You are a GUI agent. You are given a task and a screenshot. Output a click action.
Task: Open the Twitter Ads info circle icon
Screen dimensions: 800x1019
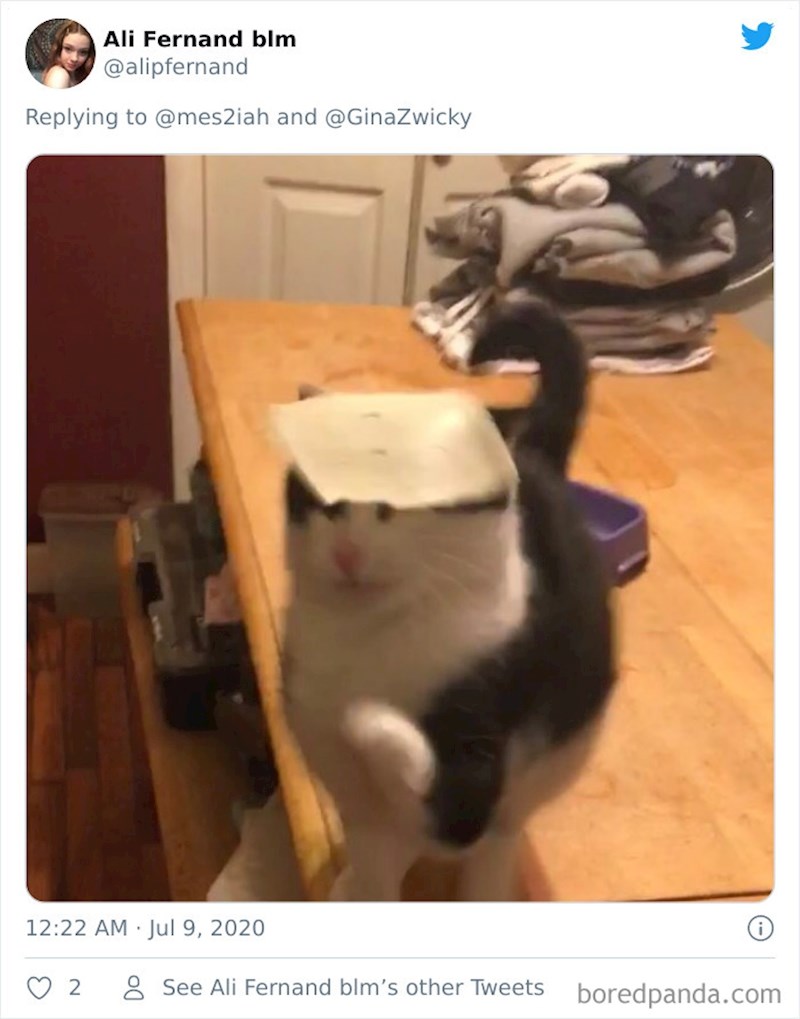tap(760, 927)
